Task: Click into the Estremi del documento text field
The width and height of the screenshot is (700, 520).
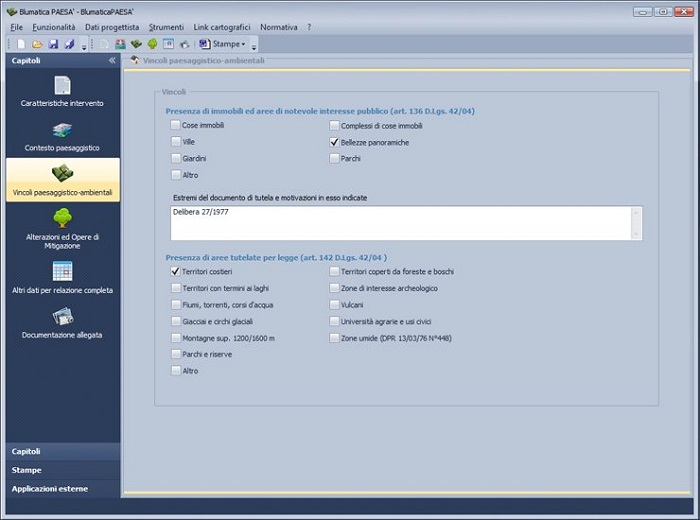Action: [400, 222]
